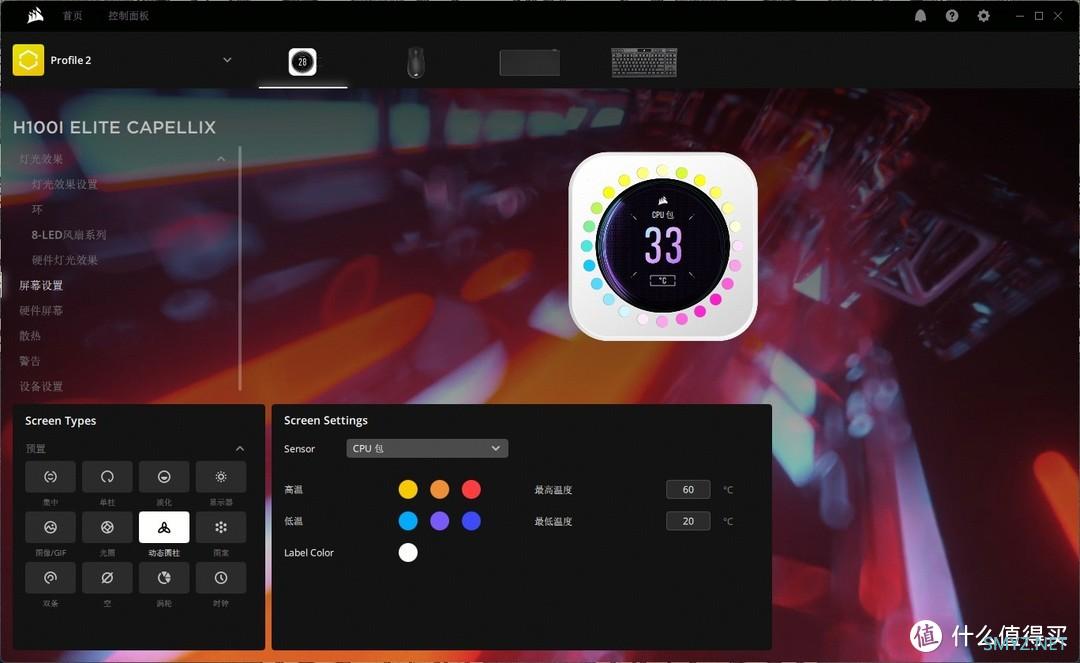Choose the 动态圆柱 three-petal screen type
This screenshot has width=1080, height=663.
pyautogui.click(x=164, y=527)
